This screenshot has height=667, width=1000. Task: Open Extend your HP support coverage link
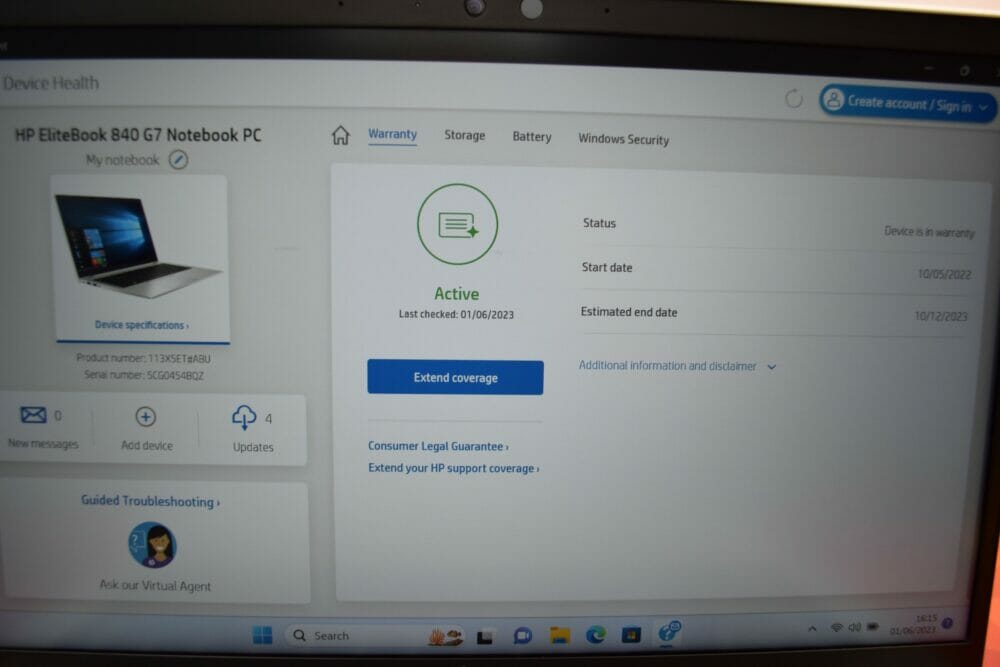[453, 468]
